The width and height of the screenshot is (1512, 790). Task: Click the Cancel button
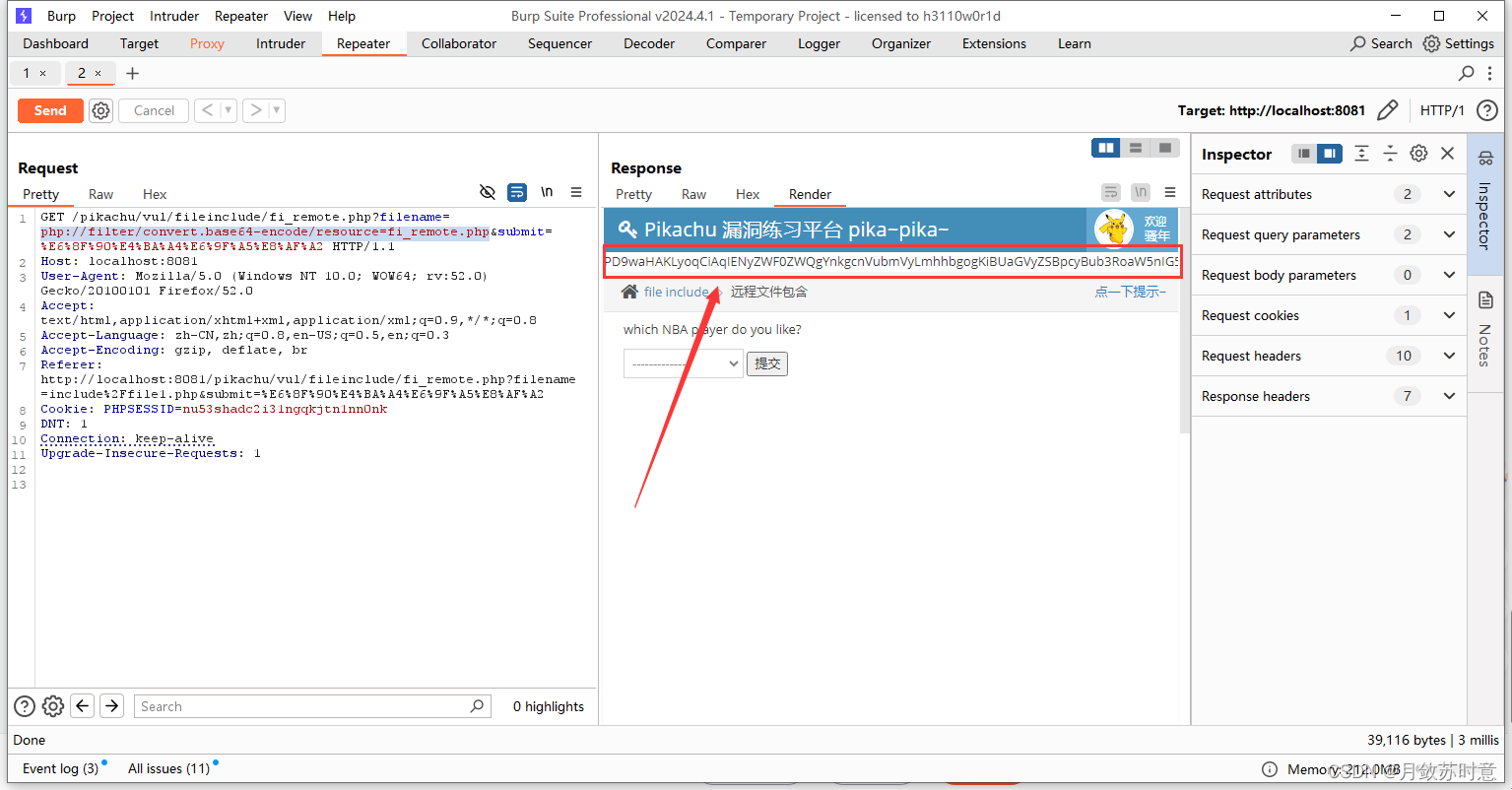[154, 110]
